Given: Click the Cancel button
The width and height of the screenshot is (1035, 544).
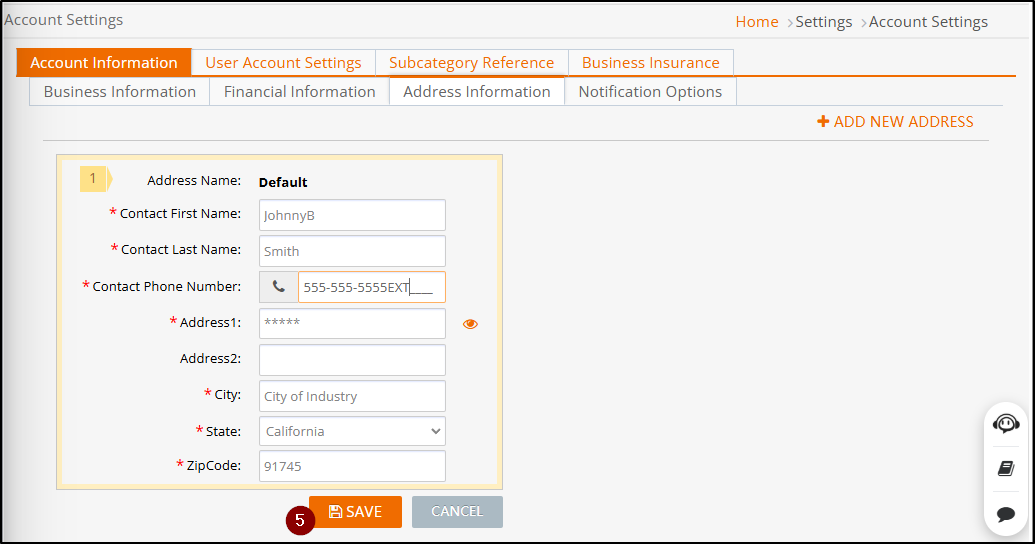Looking at the screenshot, I should point(457,512).
